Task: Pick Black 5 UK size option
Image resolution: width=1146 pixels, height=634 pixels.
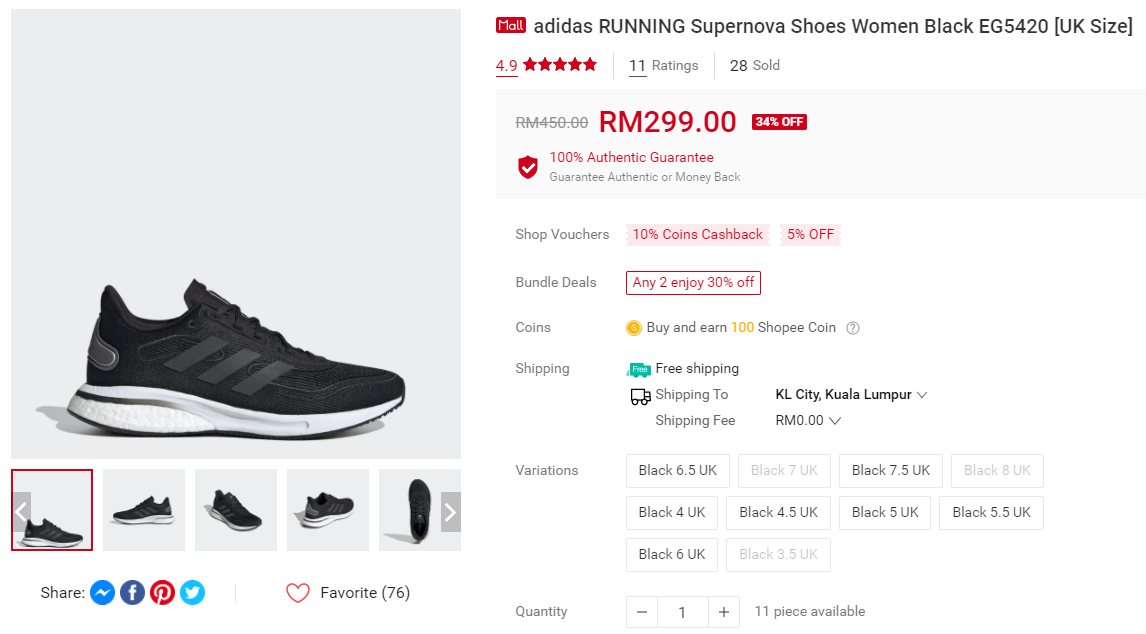Action: 884,512
